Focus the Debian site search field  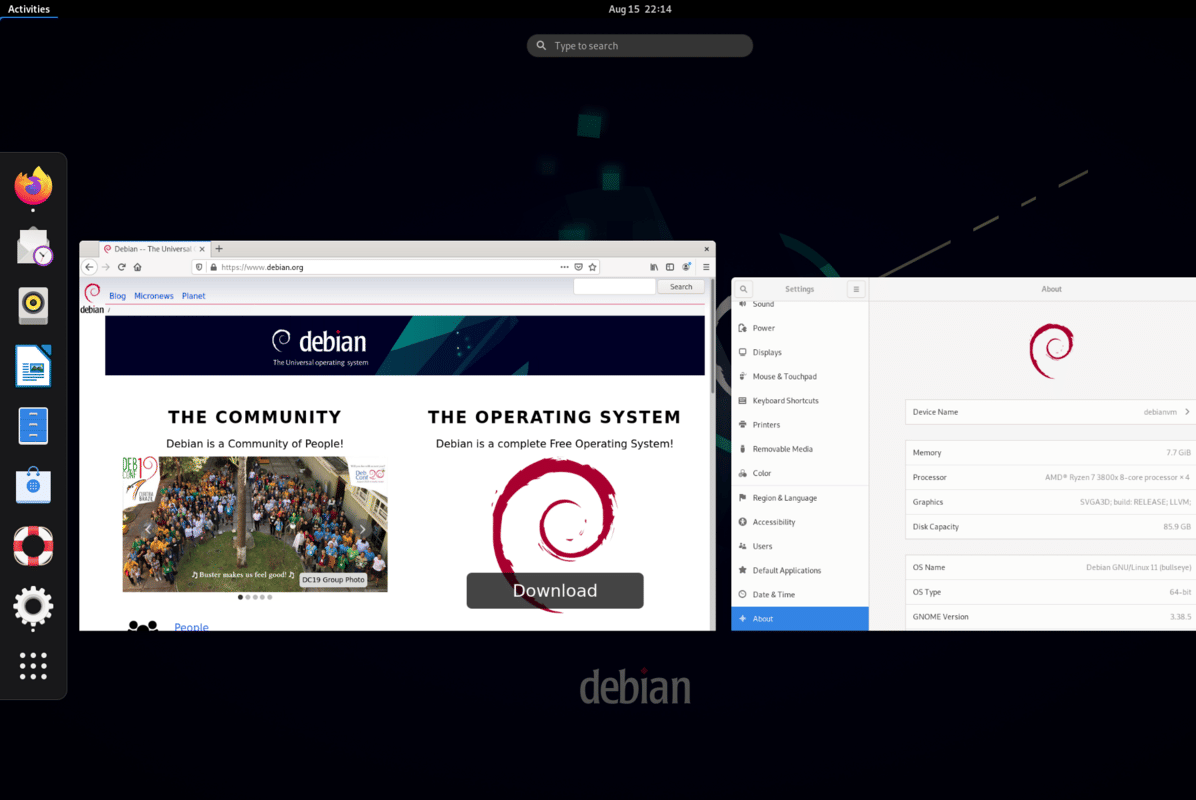click(x=614, y=287)
